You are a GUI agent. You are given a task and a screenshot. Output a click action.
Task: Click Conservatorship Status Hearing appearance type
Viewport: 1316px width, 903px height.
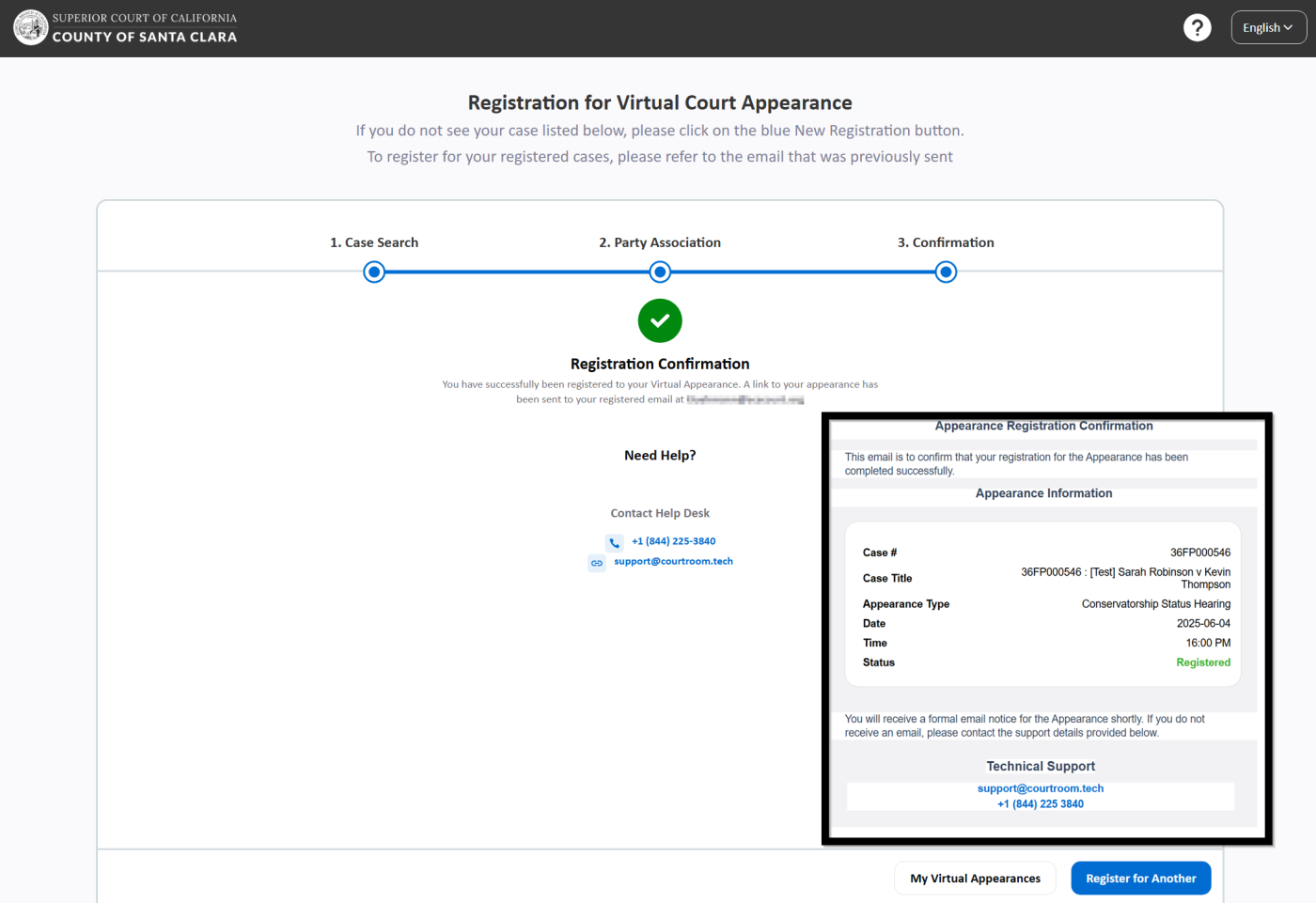pos(1156,604)
